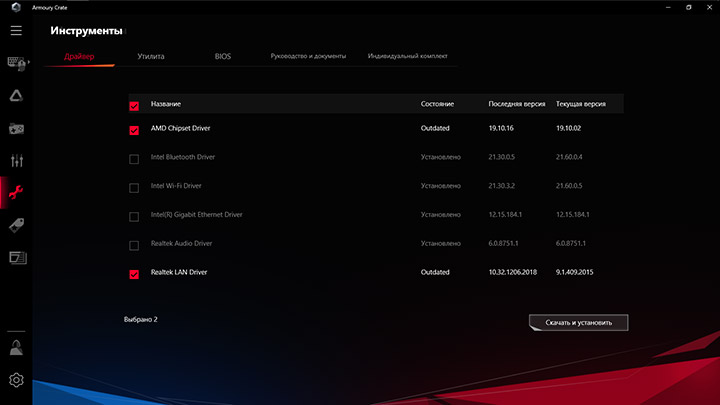720x405 pixels.
Task: Click Outdated status of AMD Chipset Driver
Action: point(435,128)
